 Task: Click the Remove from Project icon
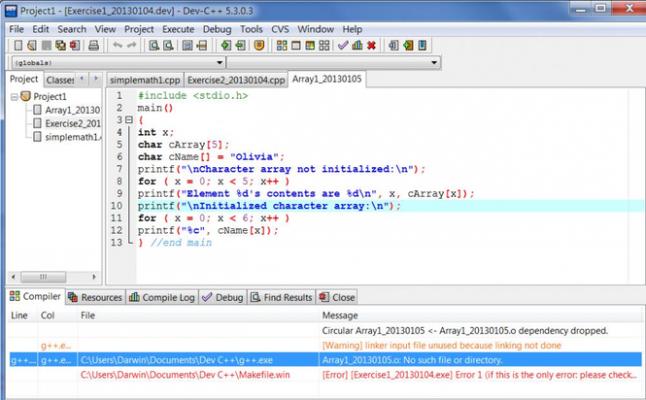240,45
